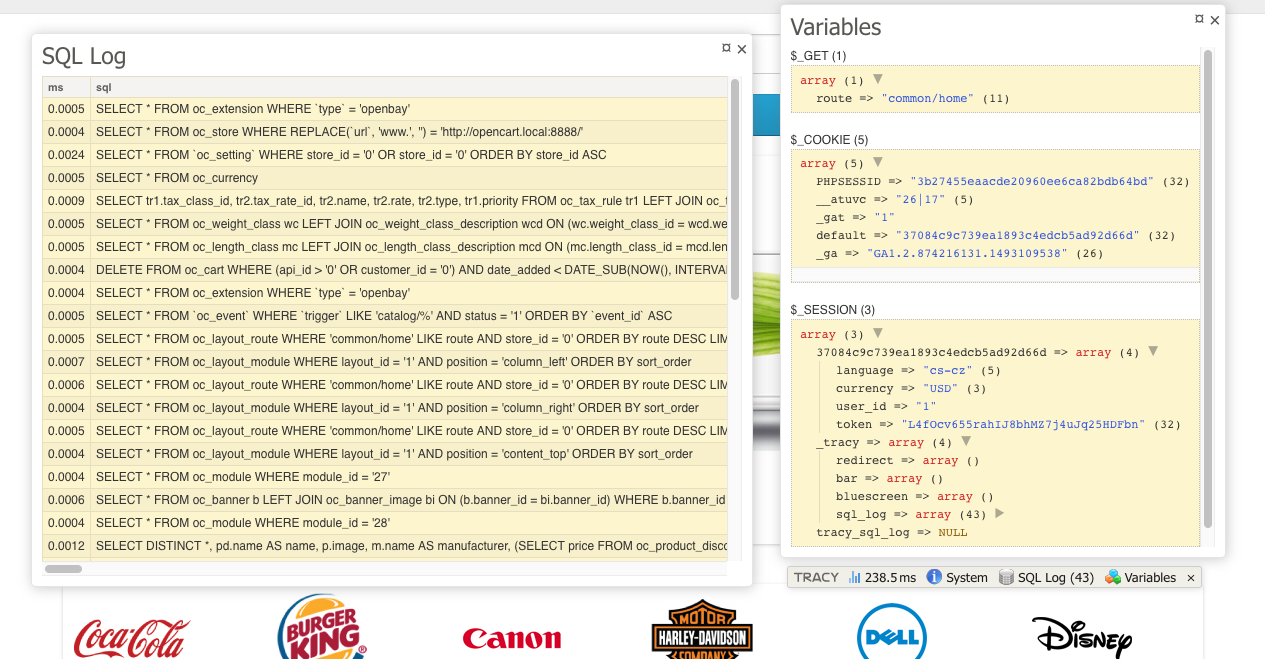Collapse the $_SESSION top-level array

[x=878, y=333]
